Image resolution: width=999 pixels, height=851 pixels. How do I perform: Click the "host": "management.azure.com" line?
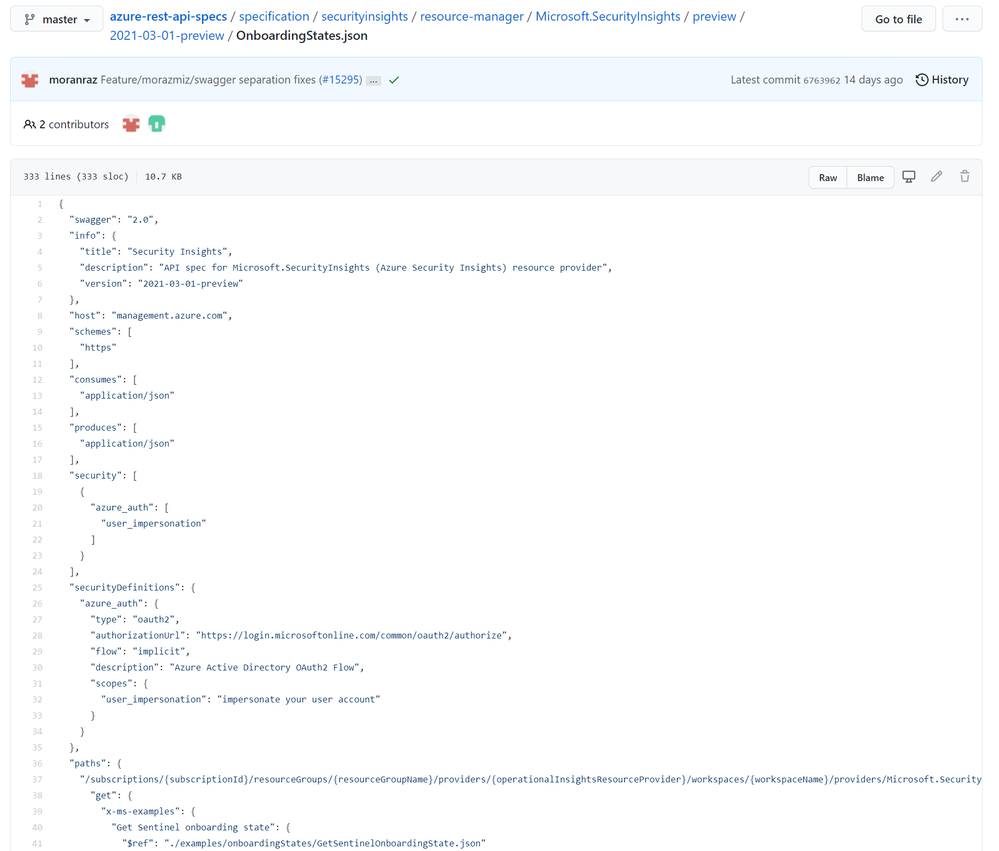coord(151,316)
